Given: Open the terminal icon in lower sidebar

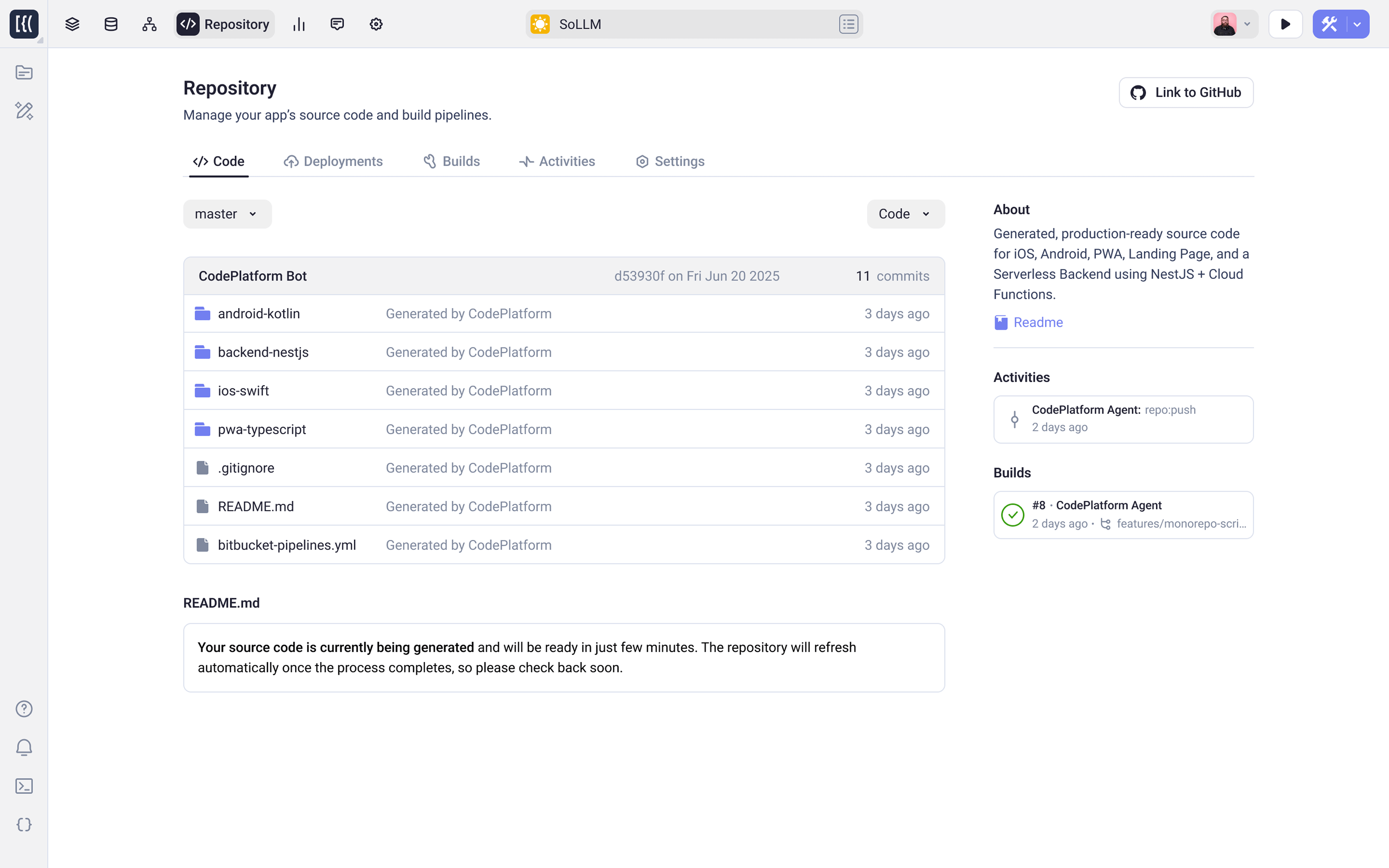Looking at the screenshot, I should 24,786.
